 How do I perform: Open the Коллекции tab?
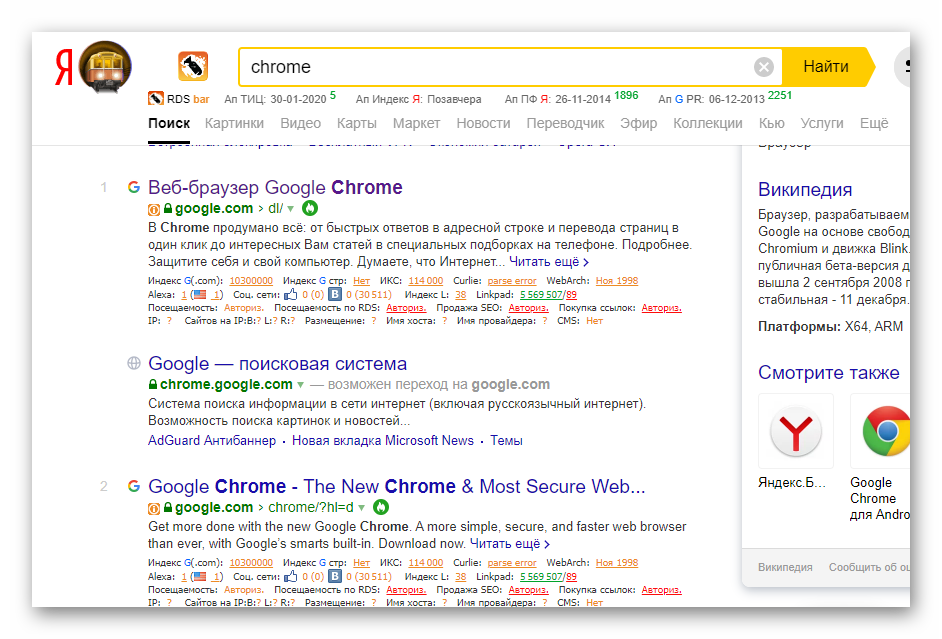708,123
